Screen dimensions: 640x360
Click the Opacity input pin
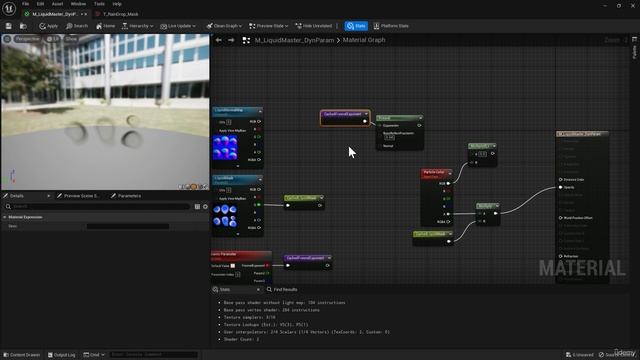pyautogui.click(x=560, y=187)
